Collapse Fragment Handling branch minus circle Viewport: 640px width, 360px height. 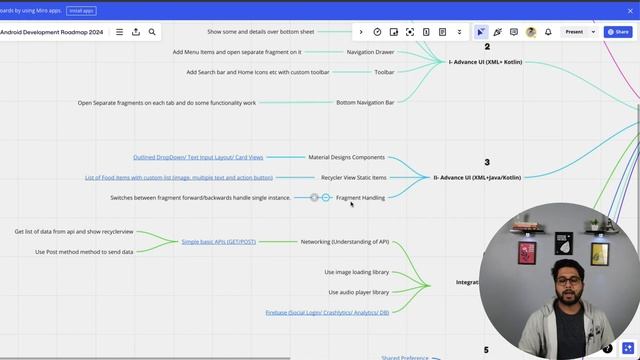pos(326,198)
